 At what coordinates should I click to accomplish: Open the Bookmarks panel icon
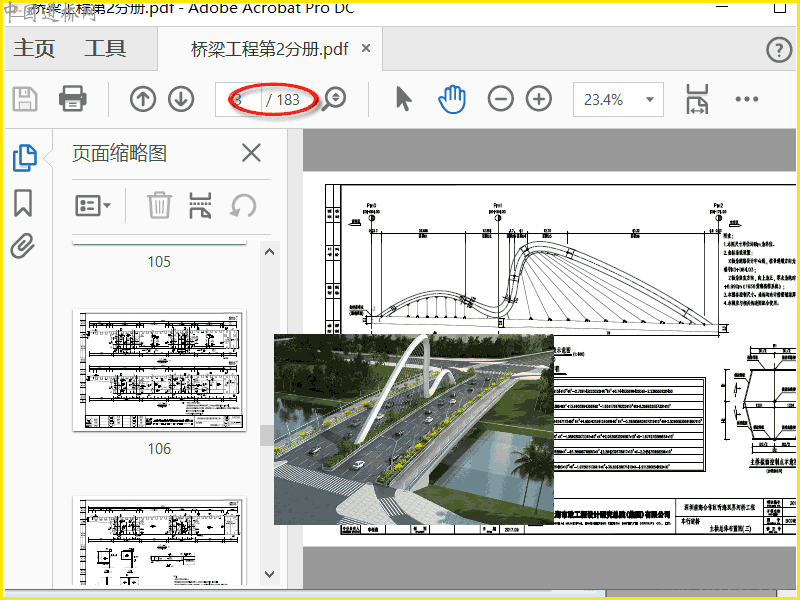tap(23, 203)
